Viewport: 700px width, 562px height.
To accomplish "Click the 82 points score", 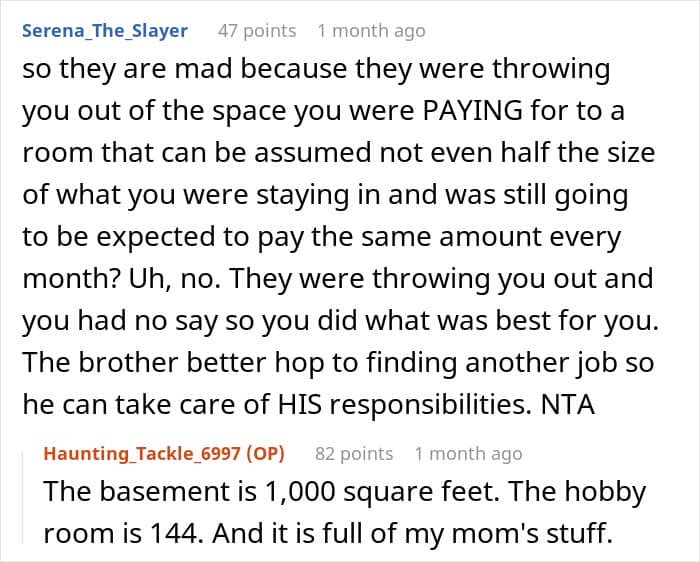I will pyautogui.click(x=354, y=454).
